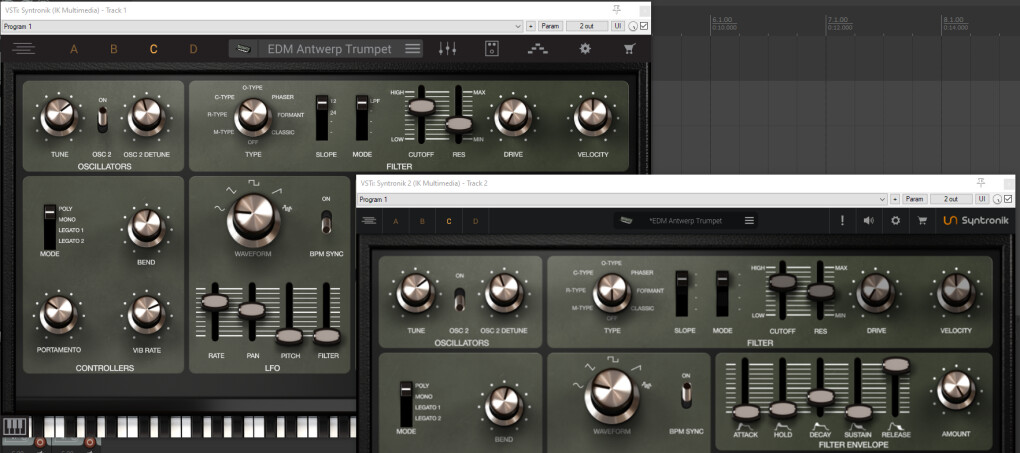Click the AMOUNT knob in Syntronik 2 filter envelope
Screen dimensions: 1020x453
(956, 389)
